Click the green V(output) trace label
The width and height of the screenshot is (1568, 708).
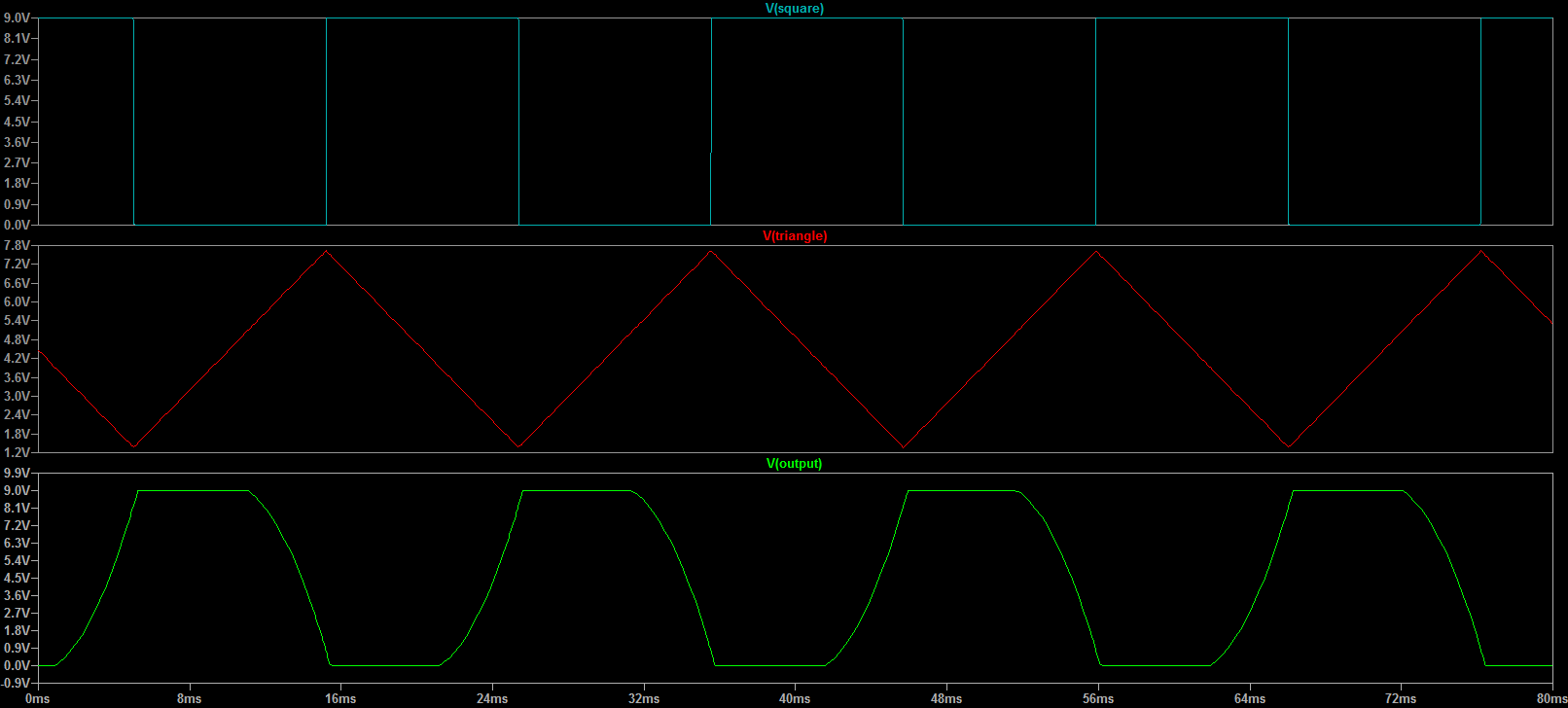pyautogui.click(x=794, y=464)
